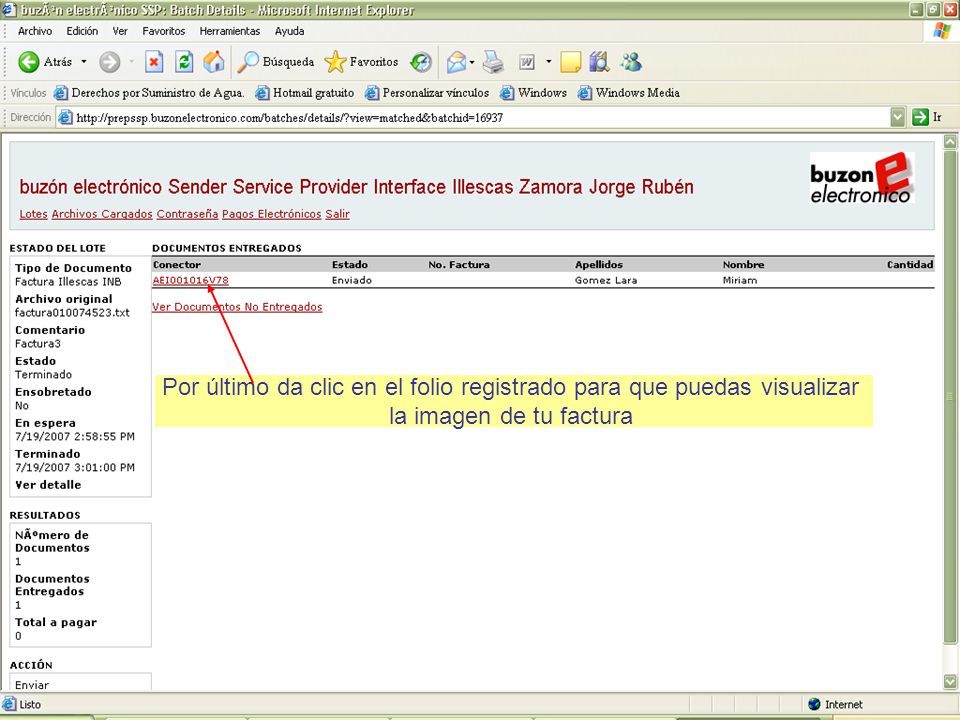
Task: Click the Listo status bar text
Action: pyautogui.click(x=30, y=705)
